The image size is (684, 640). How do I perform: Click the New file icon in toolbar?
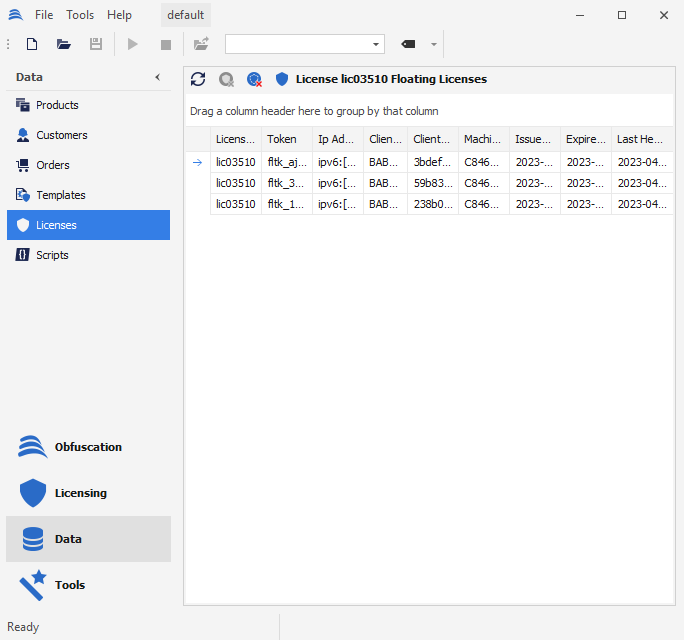click(x=32, y=44)
